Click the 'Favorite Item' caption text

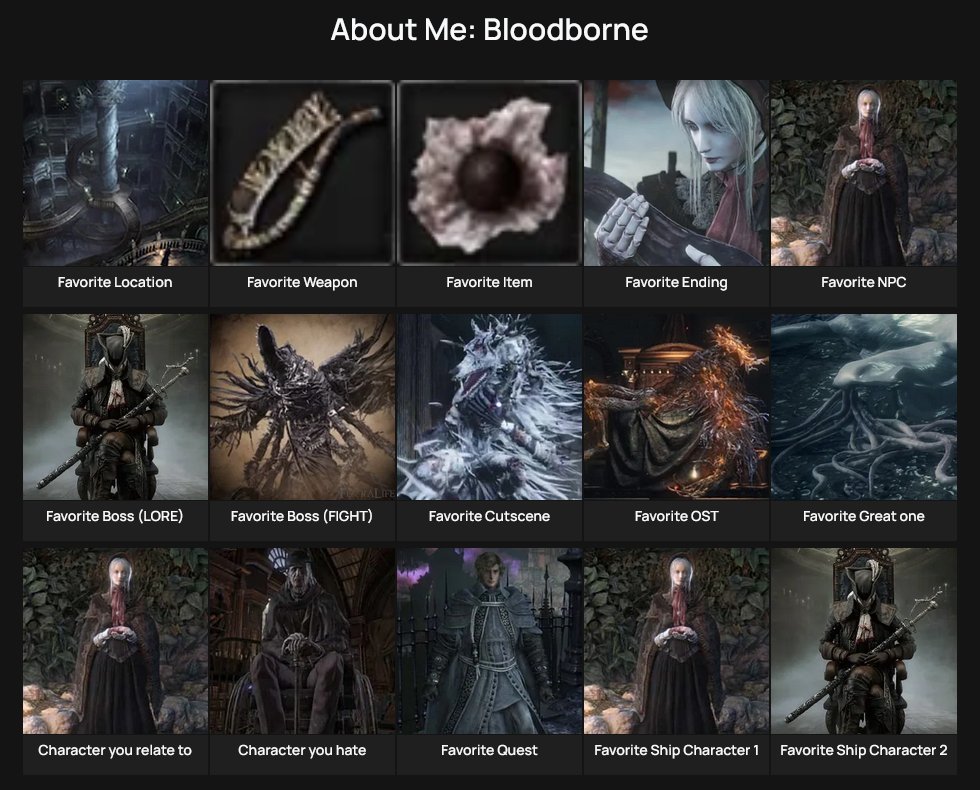tap(489, 282)
